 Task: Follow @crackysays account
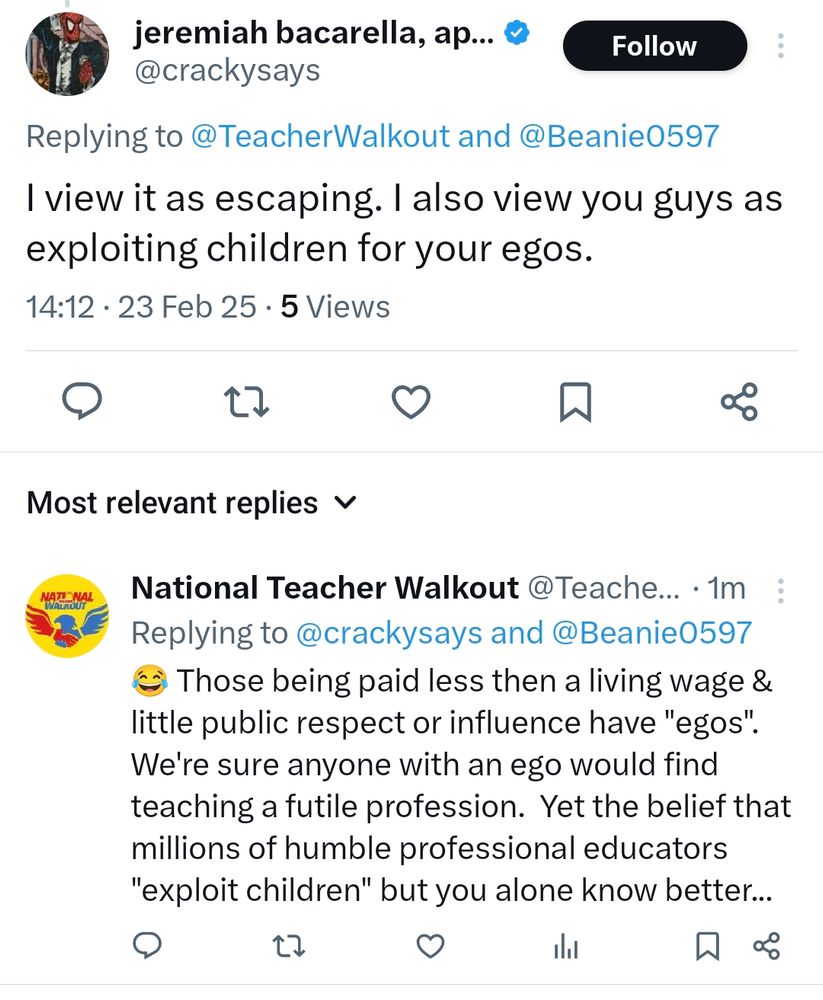(x=654, y=46)
